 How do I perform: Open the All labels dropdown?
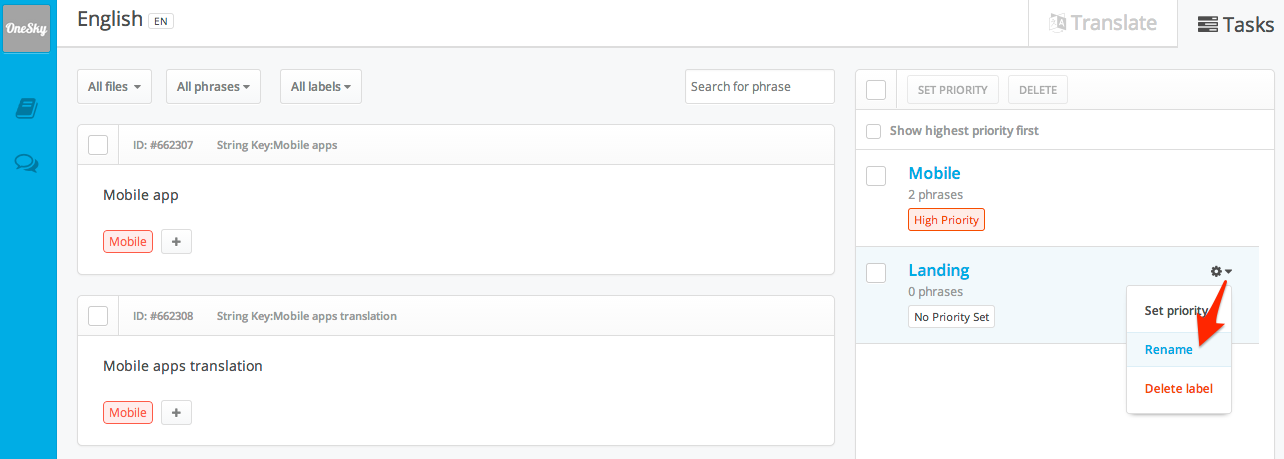pyautogui.click(x=321, y=87)
